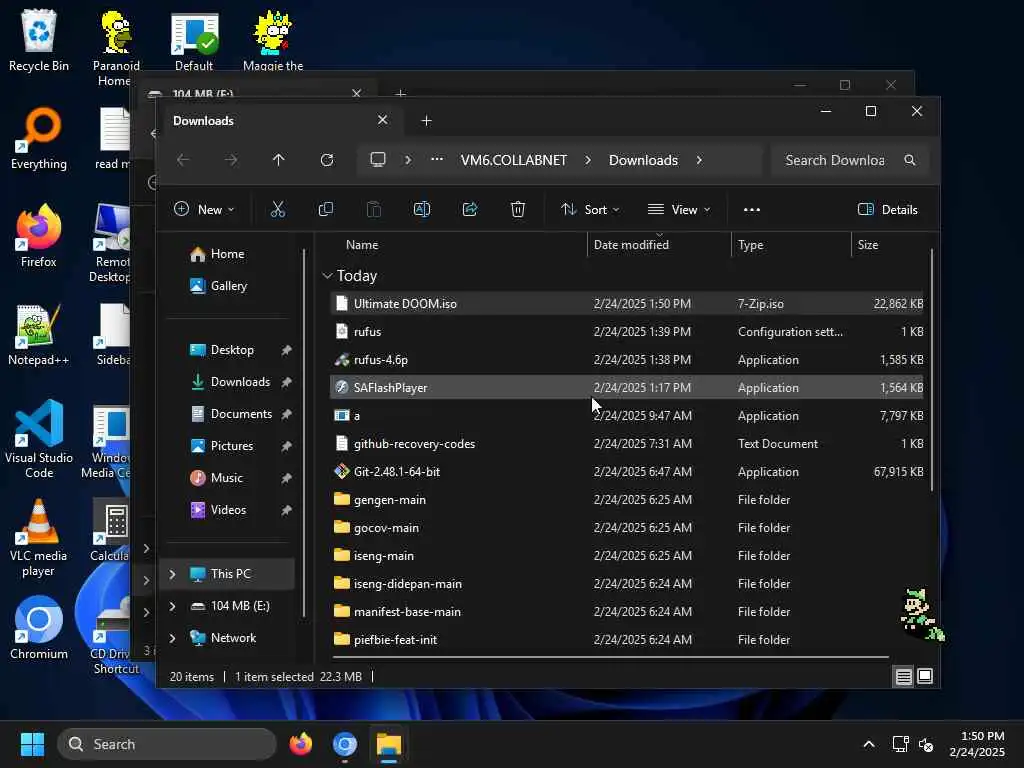Viewport: 1024px width, 768px height.
Task: Open Pictures in navigation pane
Action: [x=222, y=446]
